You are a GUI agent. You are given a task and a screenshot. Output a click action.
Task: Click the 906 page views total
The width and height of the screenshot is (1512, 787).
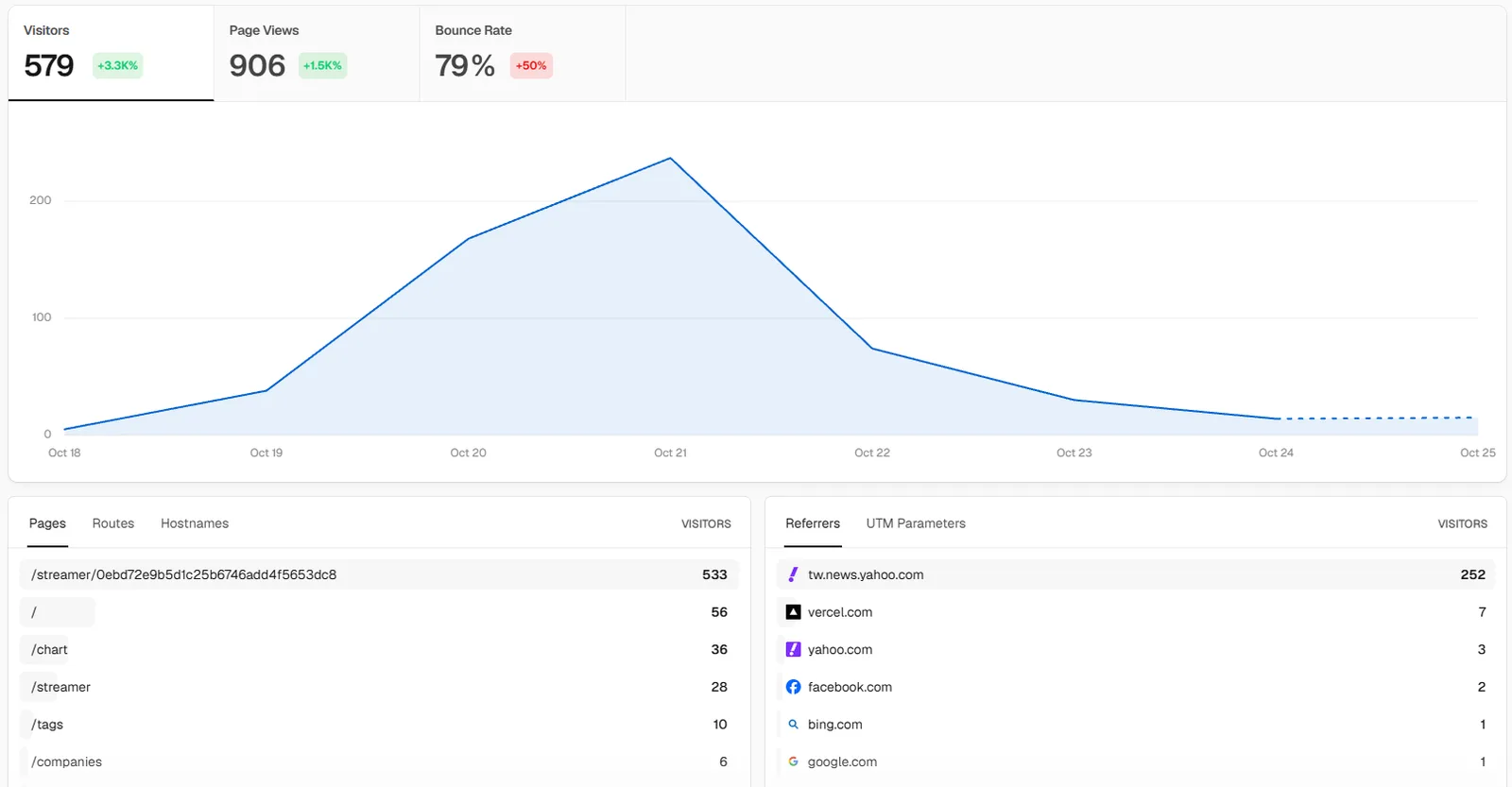(257, 65)
